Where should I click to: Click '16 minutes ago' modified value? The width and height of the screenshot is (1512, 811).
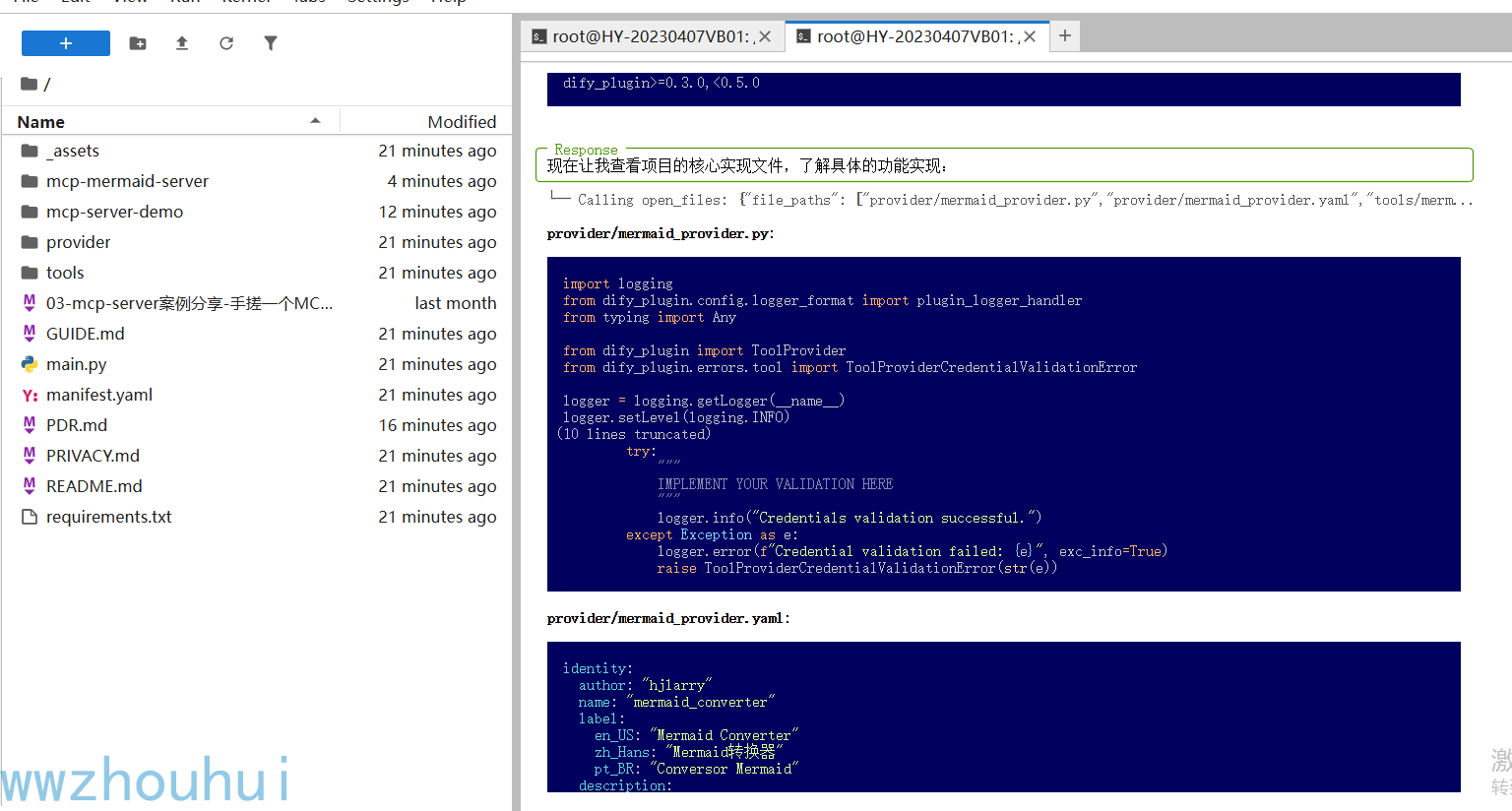(437, 425)
